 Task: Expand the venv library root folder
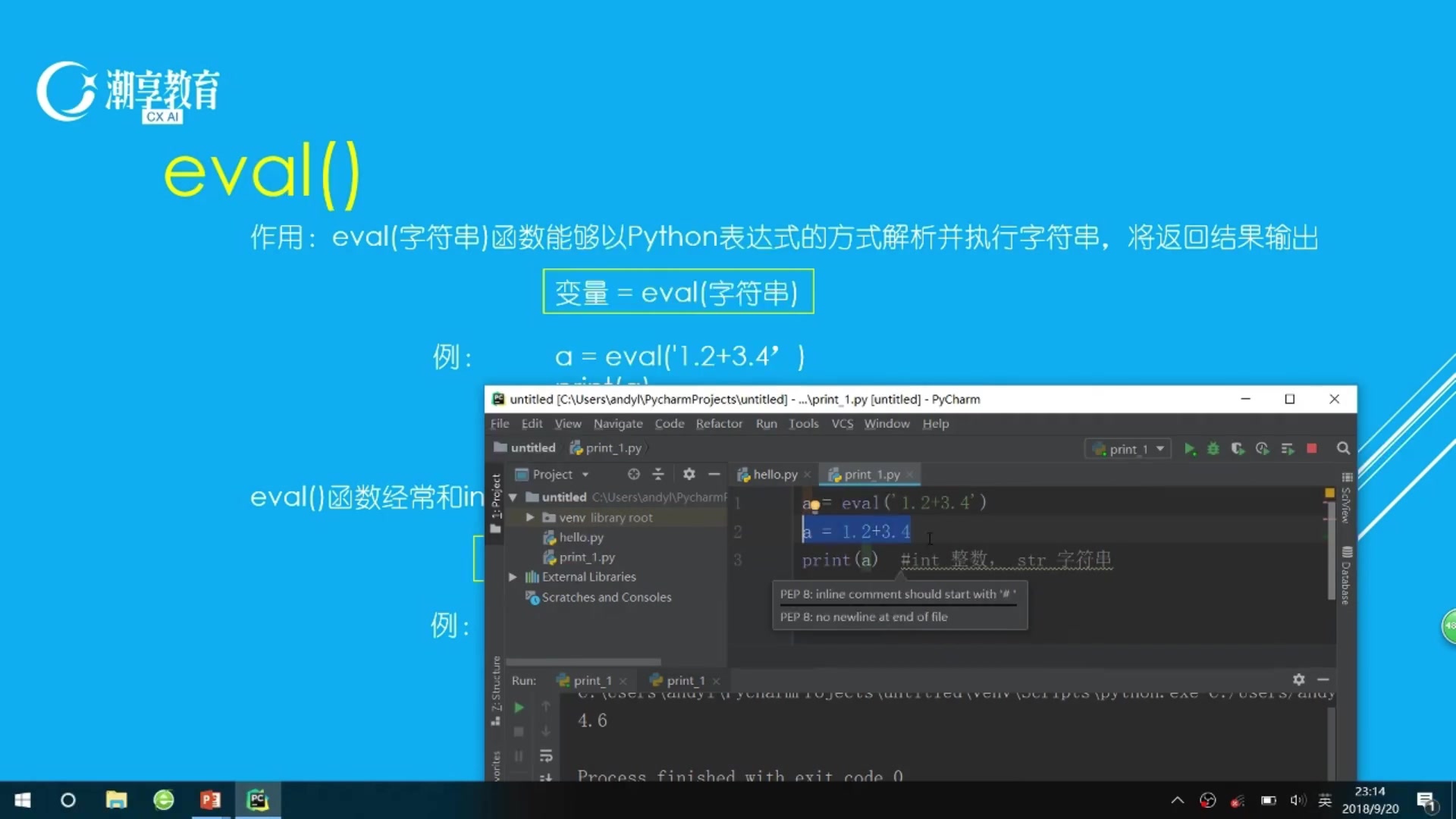[x=528, y=517]
